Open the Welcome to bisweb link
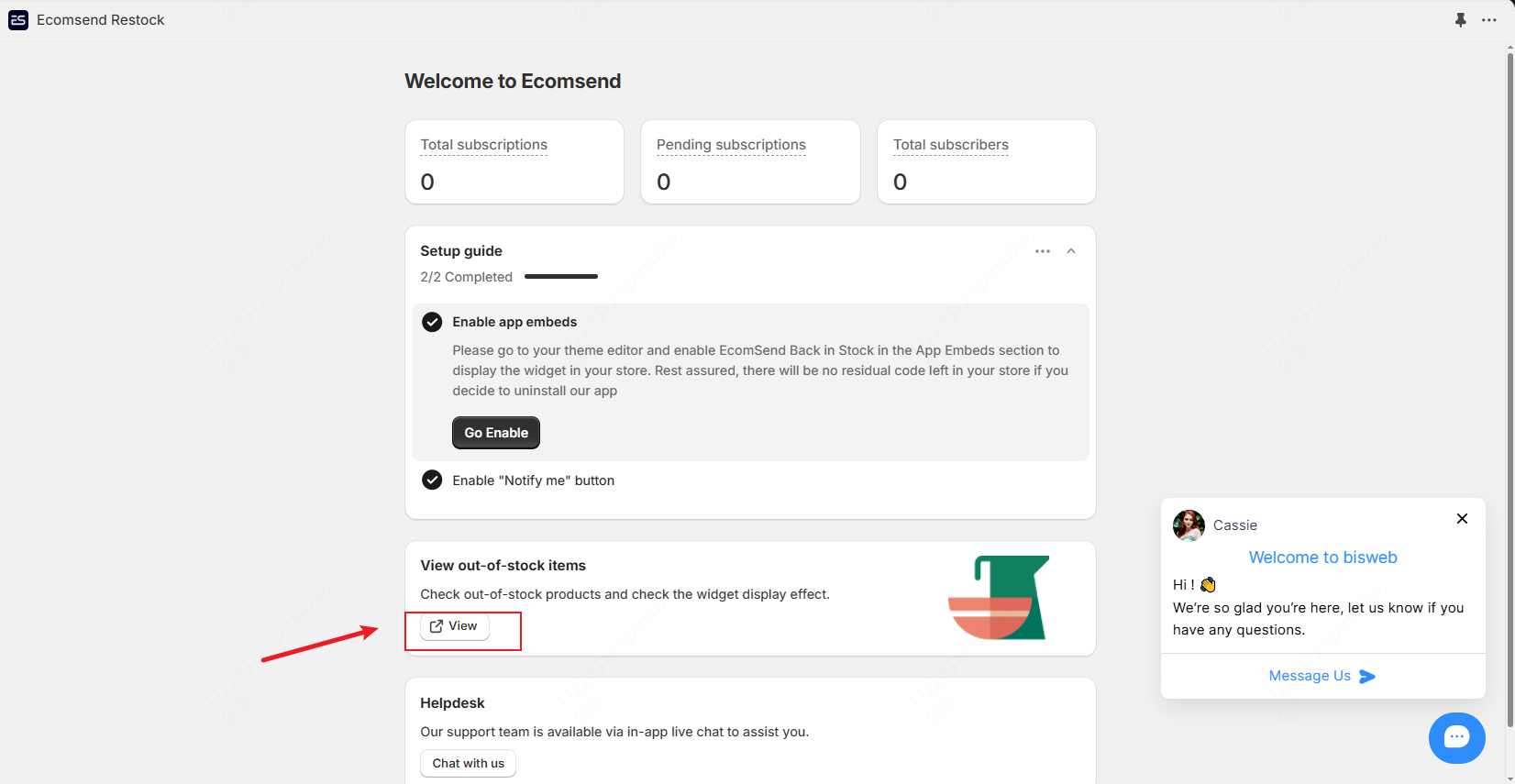 click(x=1322, y=558)
